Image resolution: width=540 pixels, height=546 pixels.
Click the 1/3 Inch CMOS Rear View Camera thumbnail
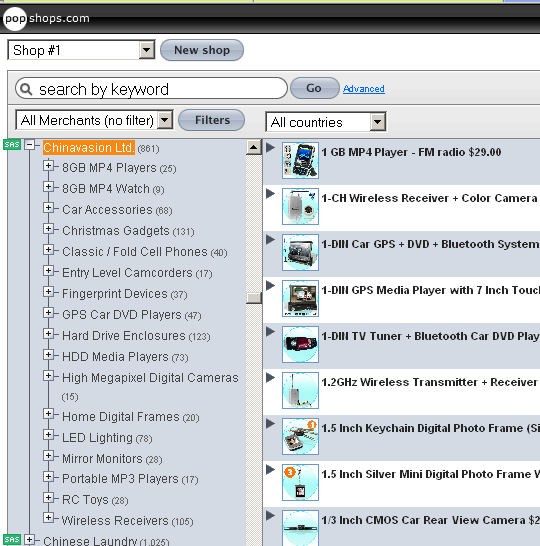(x=300, y=528)
